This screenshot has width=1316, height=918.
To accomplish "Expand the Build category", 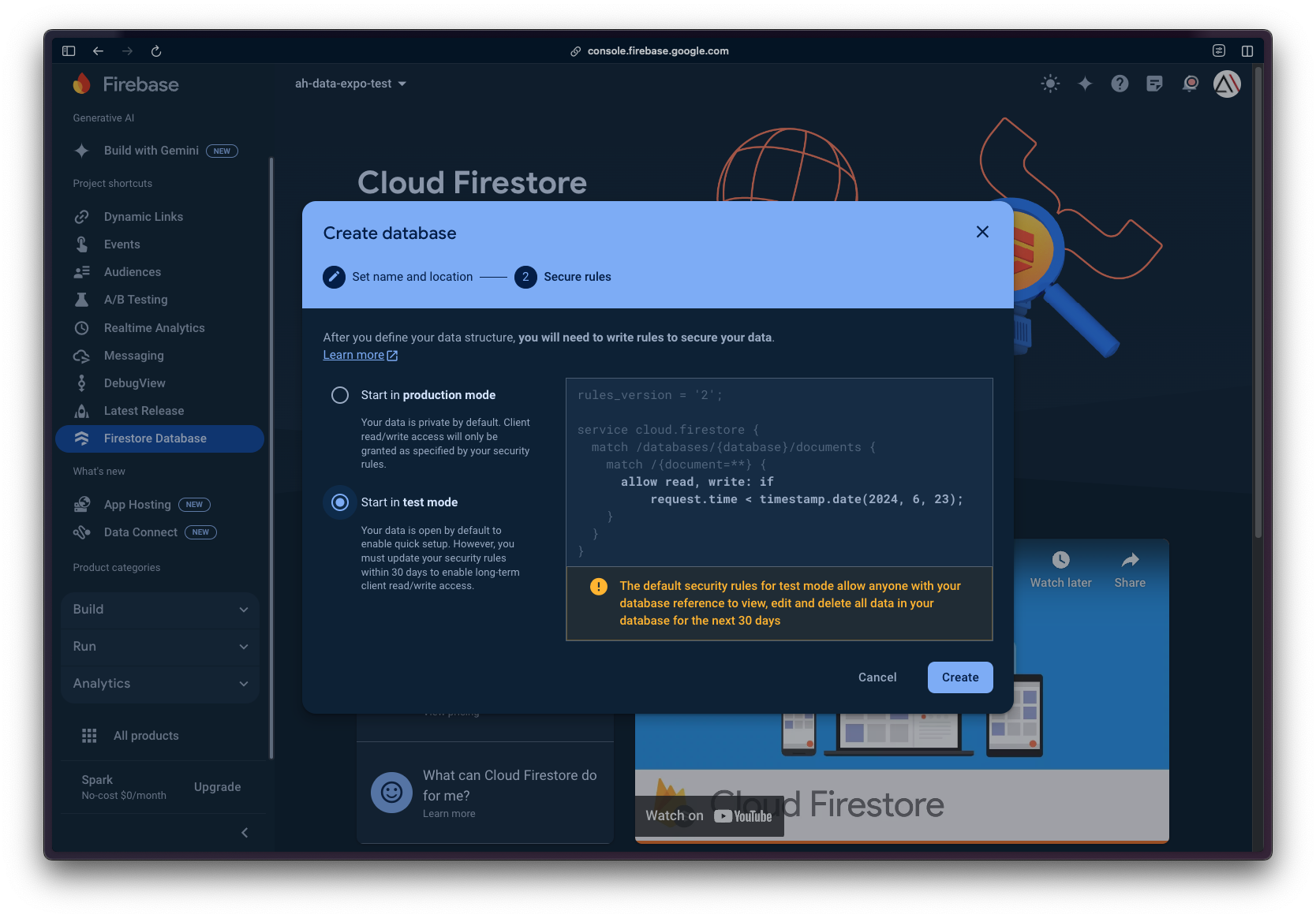I will [160, 610].
